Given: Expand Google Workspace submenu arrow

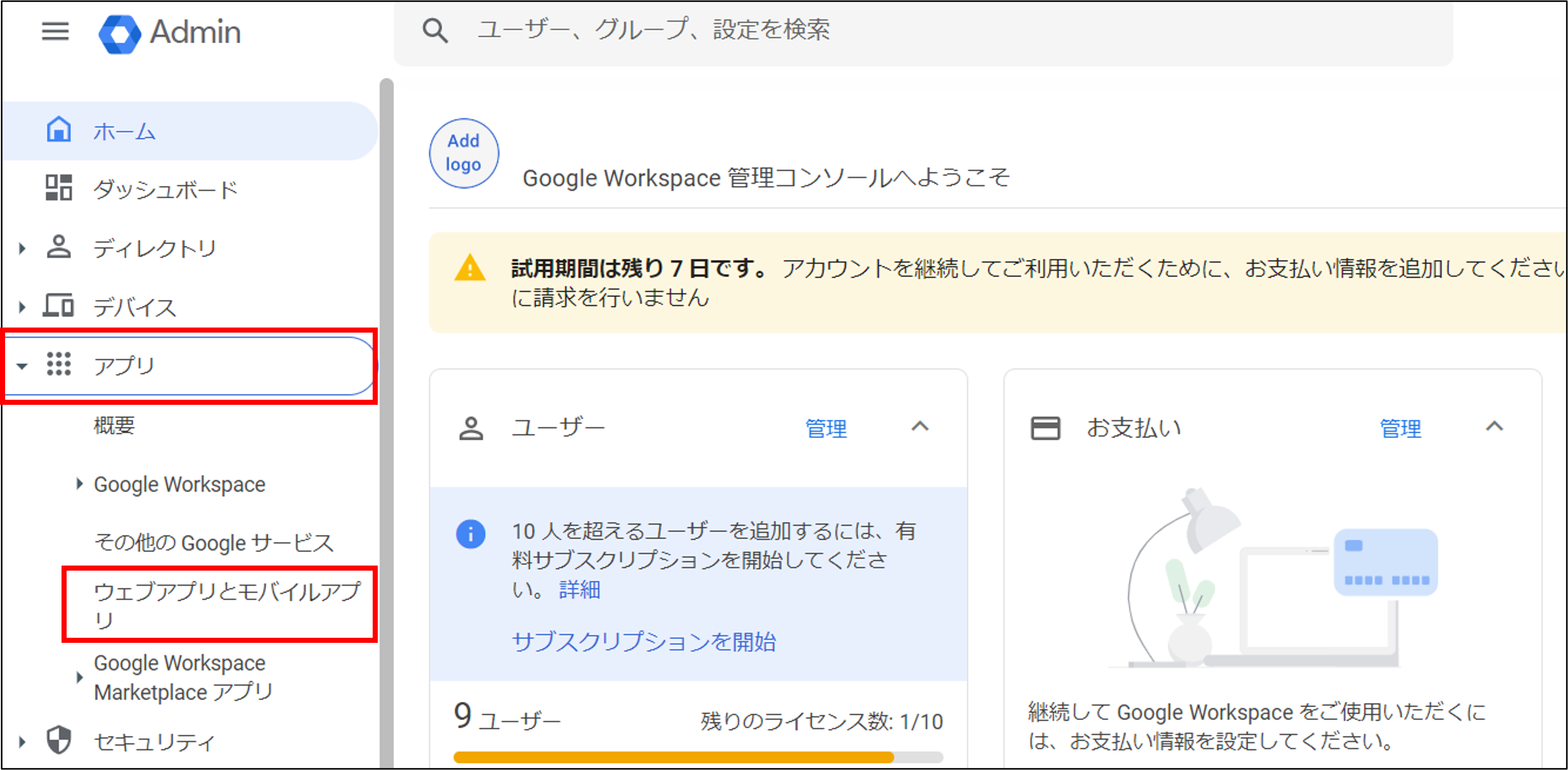Looking at the screenshot, I should pyautogui.click(x=79, y=484).
